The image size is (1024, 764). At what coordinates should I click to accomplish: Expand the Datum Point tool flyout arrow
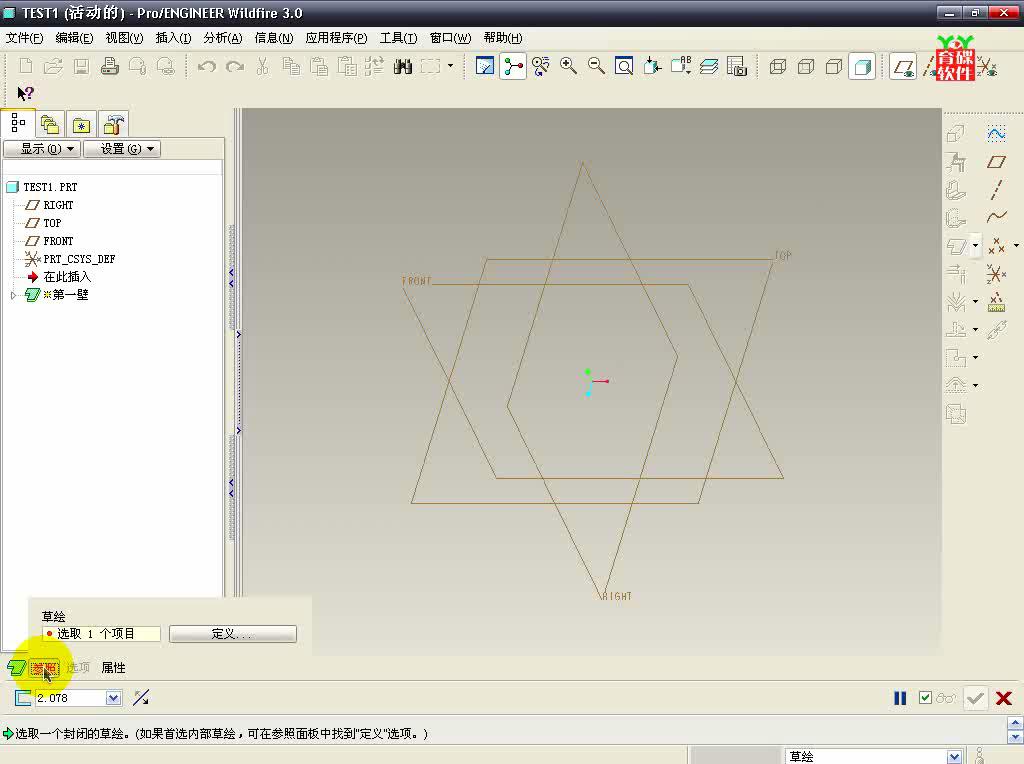pyautogui.click(x=1016, y=246)
